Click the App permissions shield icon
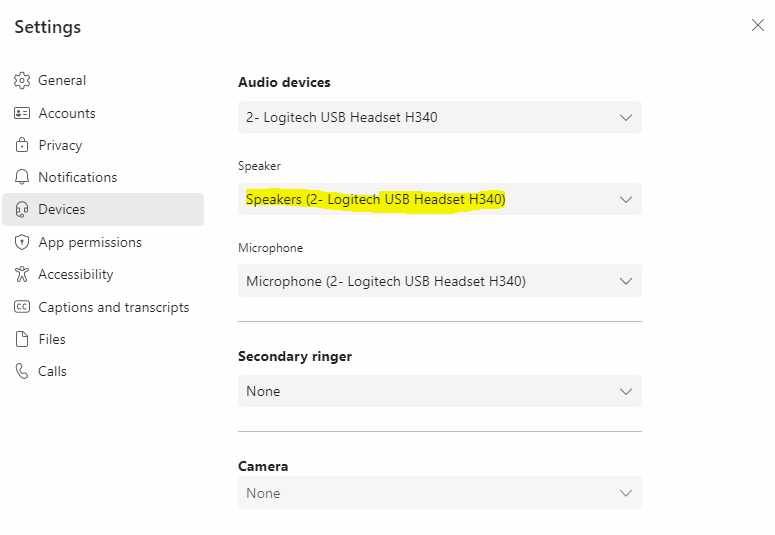775x535 pixels. (x=22, y=242)
